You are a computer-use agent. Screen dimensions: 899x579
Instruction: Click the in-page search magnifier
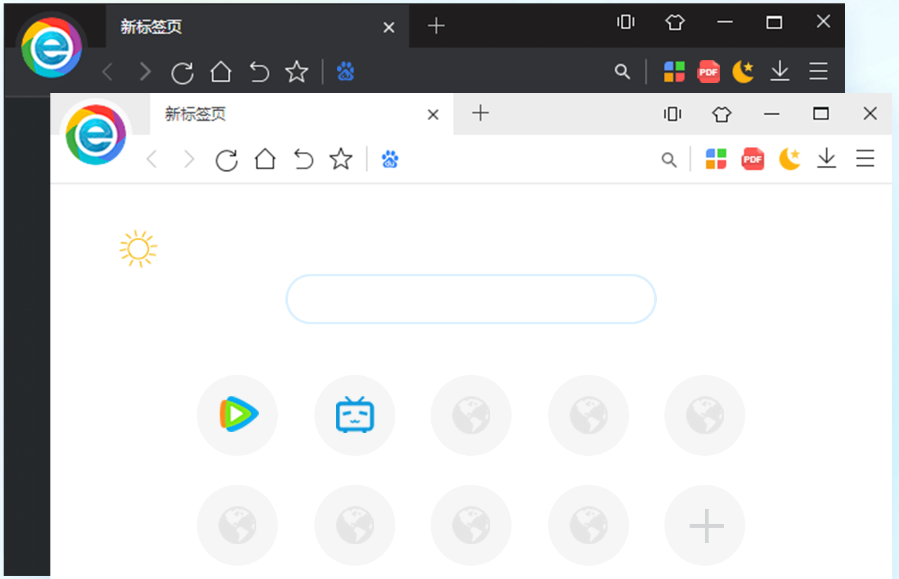pos(668,159)
